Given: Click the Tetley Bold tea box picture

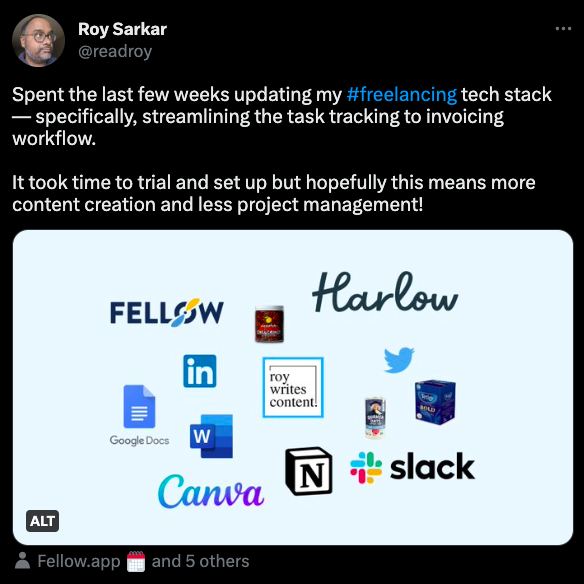Looking at the screenshot, I should 435,402.
